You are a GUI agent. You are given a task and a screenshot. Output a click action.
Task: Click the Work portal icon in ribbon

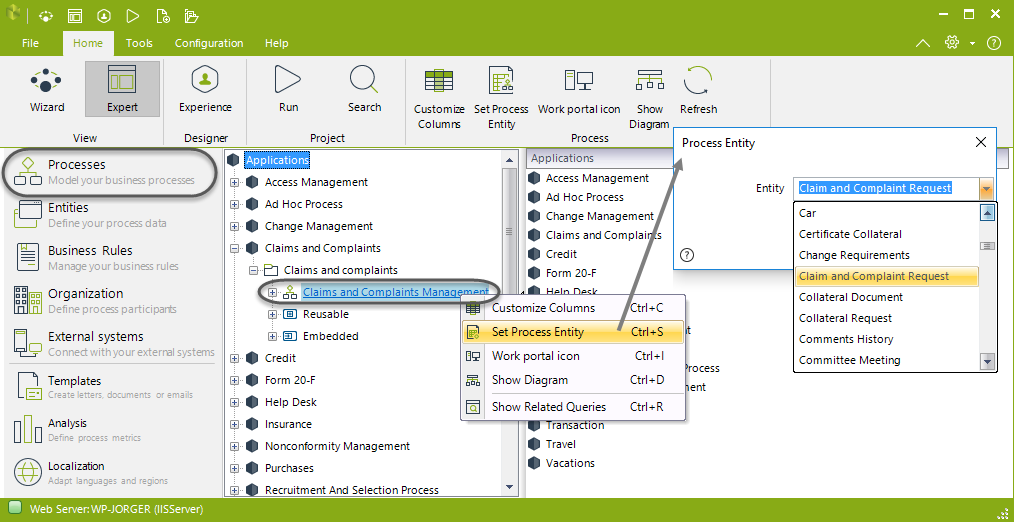point(579,91)
